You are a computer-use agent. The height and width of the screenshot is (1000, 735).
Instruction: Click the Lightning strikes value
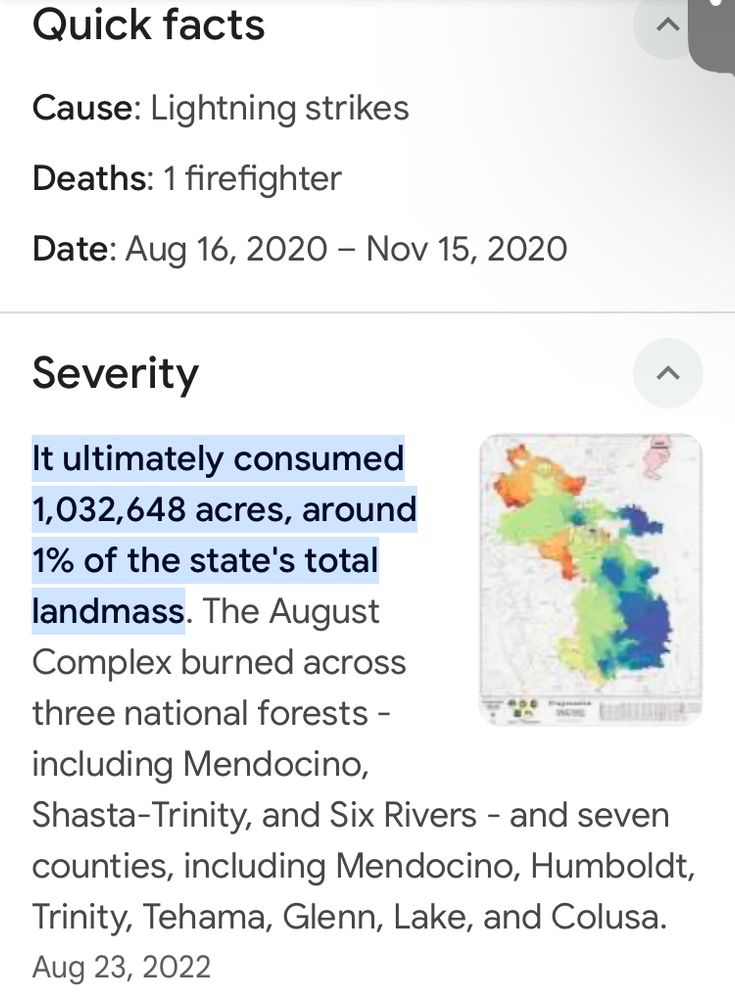click(279, 108)
